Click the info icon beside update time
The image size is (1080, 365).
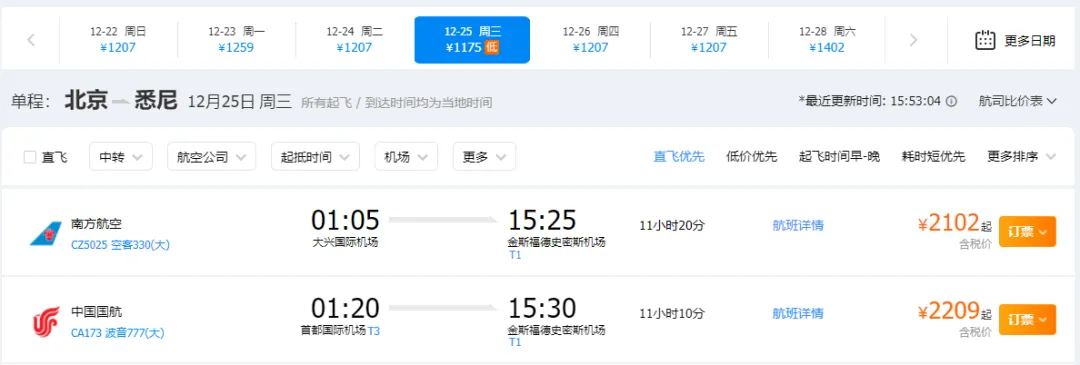[x=951, y=101]
